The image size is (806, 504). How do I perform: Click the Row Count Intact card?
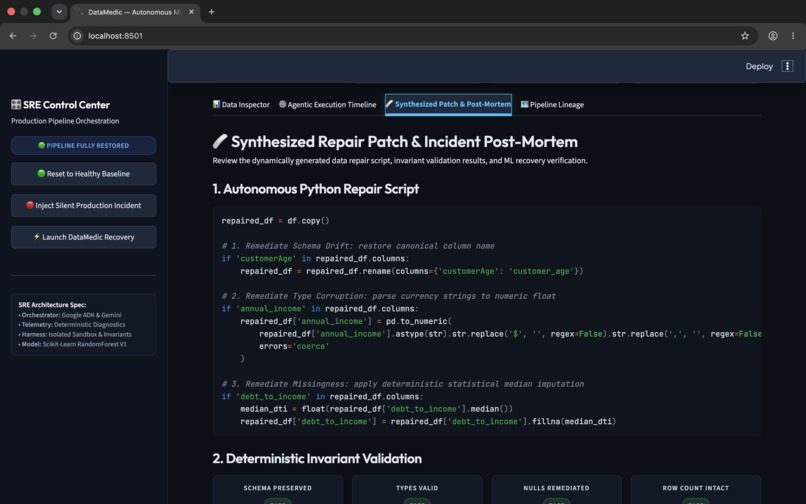click(x=695, y=490)
